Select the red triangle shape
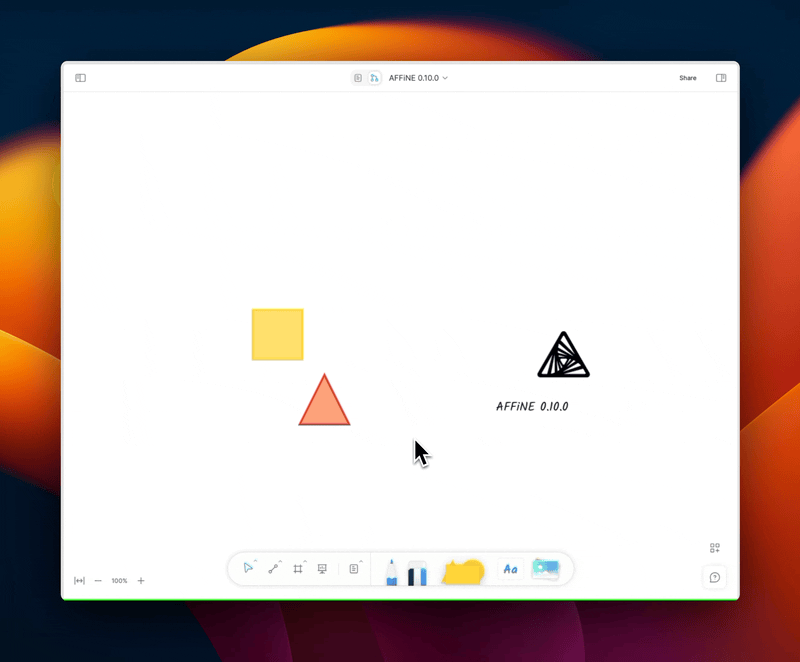This screenshot has height=662, width=800. (x=324, y=400)
